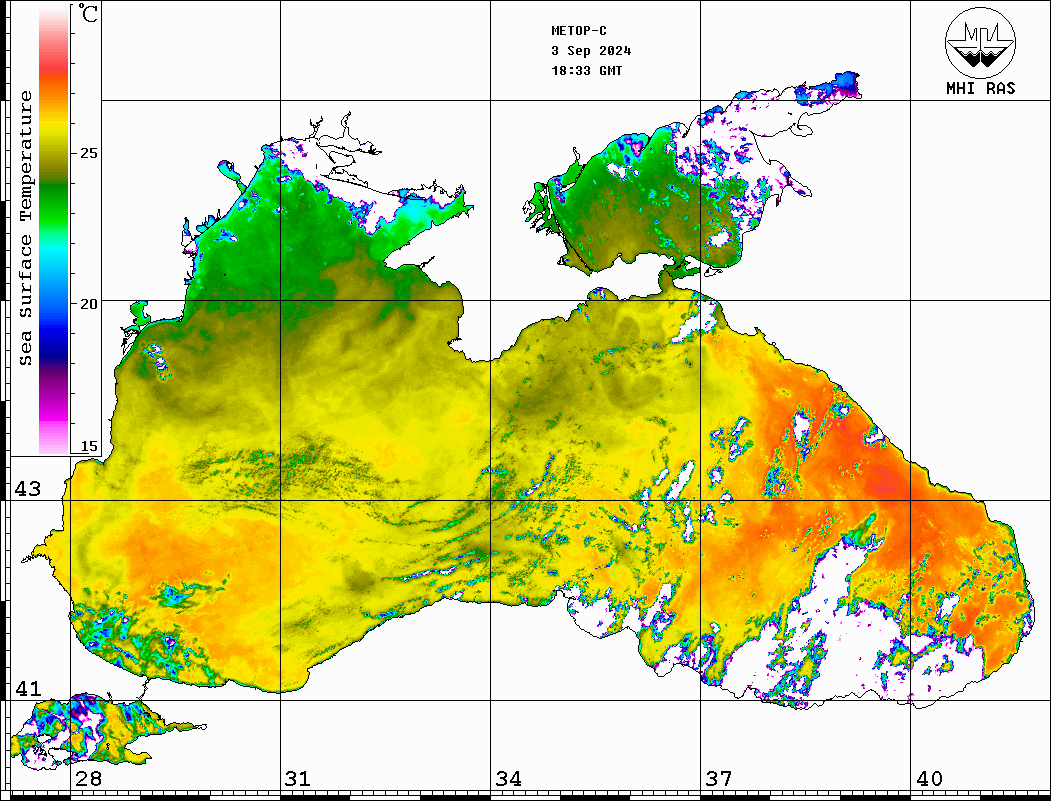Click the longitude label 31

298,778
